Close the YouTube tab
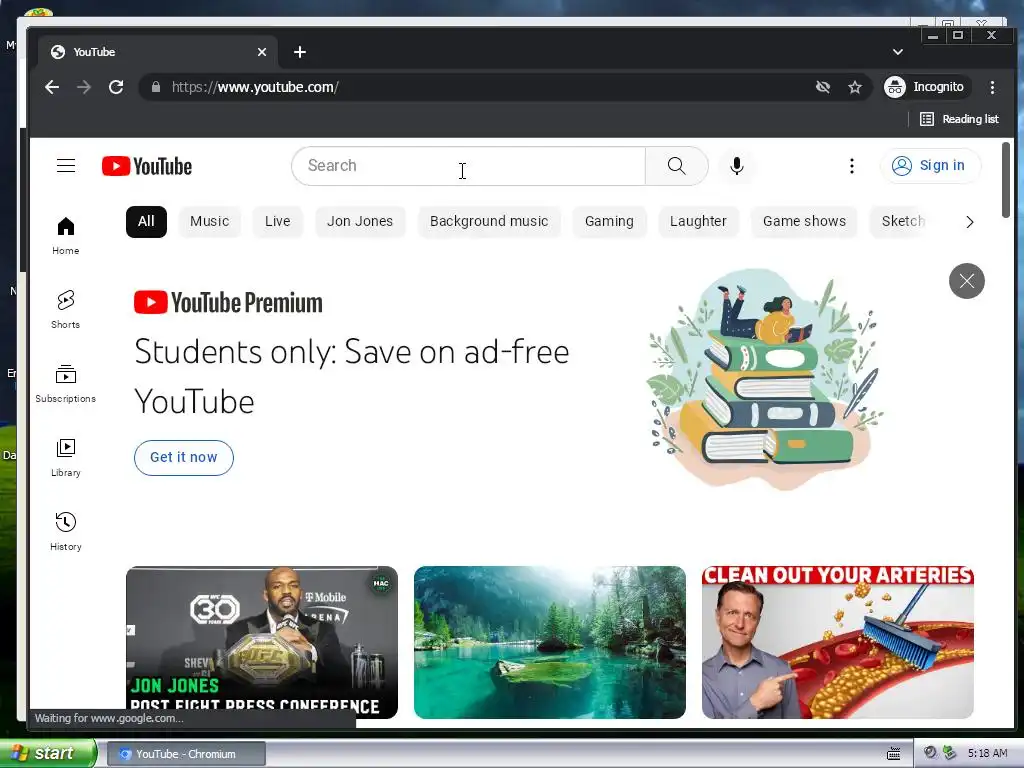 (262, 52)
